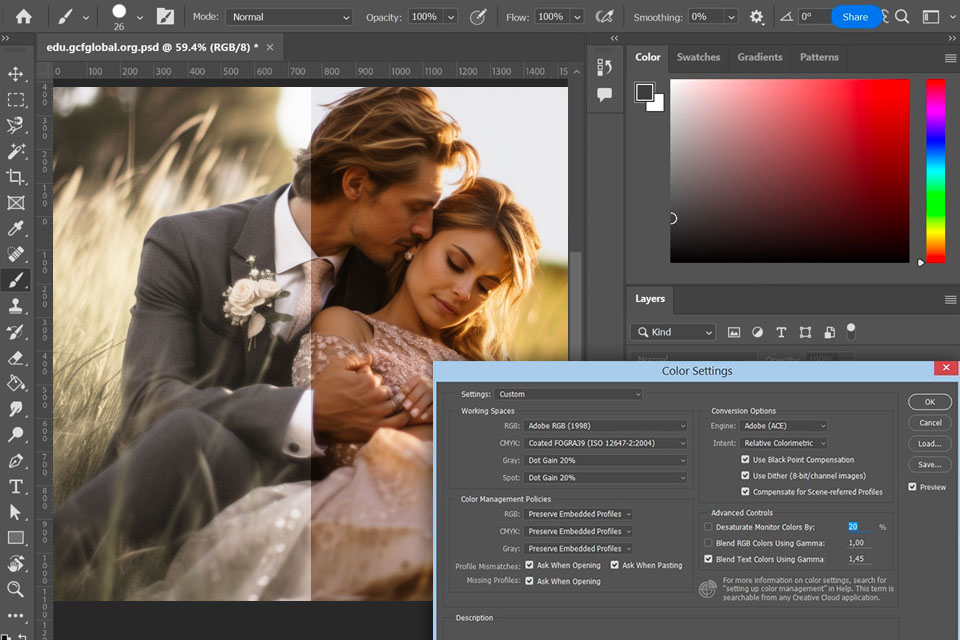Open the Comments panel icon
This screenshot has width=960, height=640.
604,94
